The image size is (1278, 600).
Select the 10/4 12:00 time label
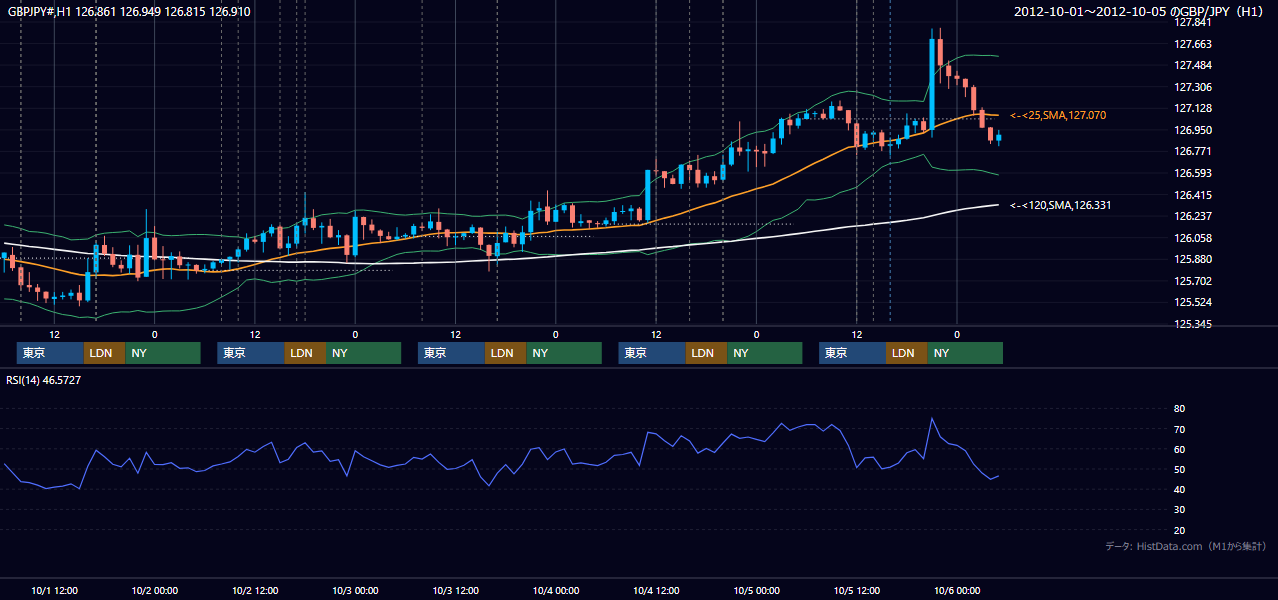coord(656,590)
